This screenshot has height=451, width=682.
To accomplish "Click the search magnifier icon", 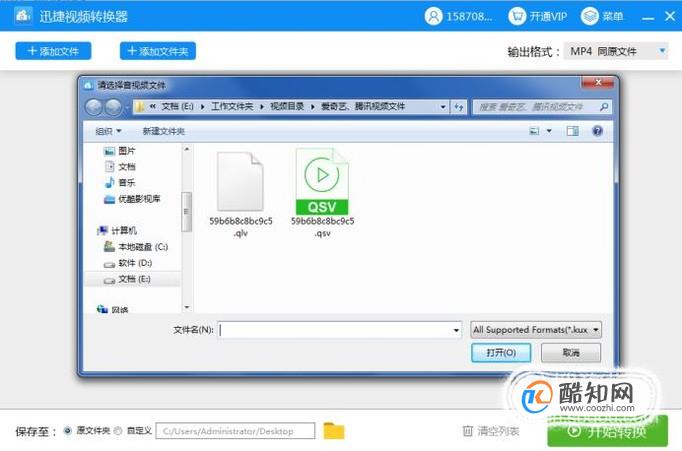I will pyautogui.click(x=604, y=107).
